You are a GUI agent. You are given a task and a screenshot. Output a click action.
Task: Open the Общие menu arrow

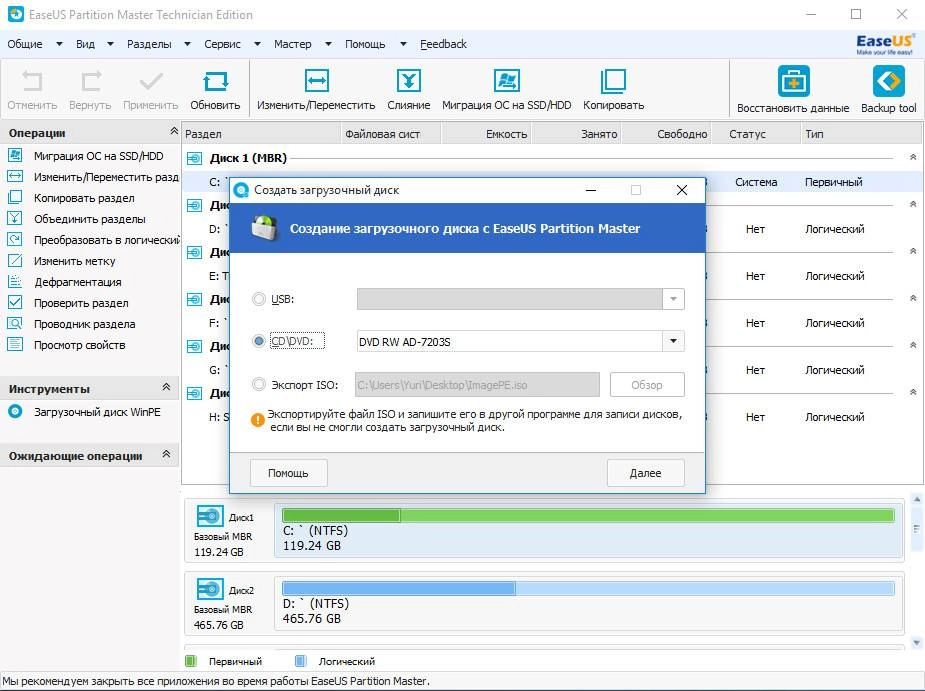click(59, 44)
